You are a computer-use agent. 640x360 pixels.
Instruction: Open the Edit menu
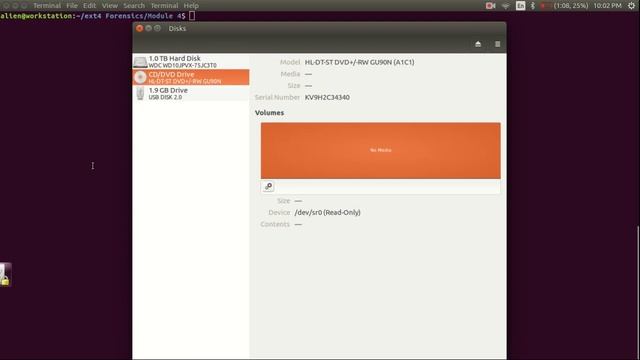(89, 6)
